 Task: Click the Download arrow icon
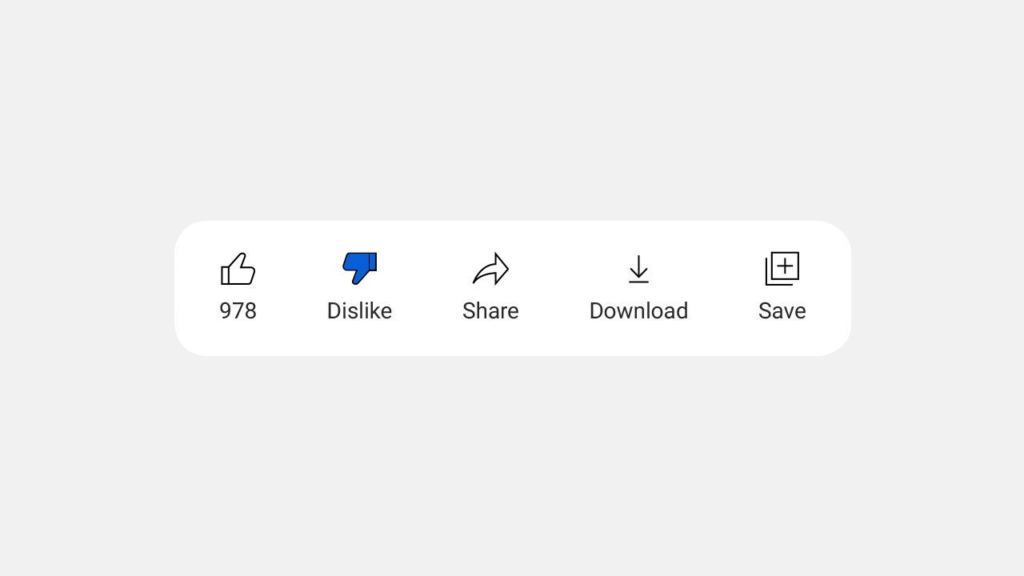[639, 269]
